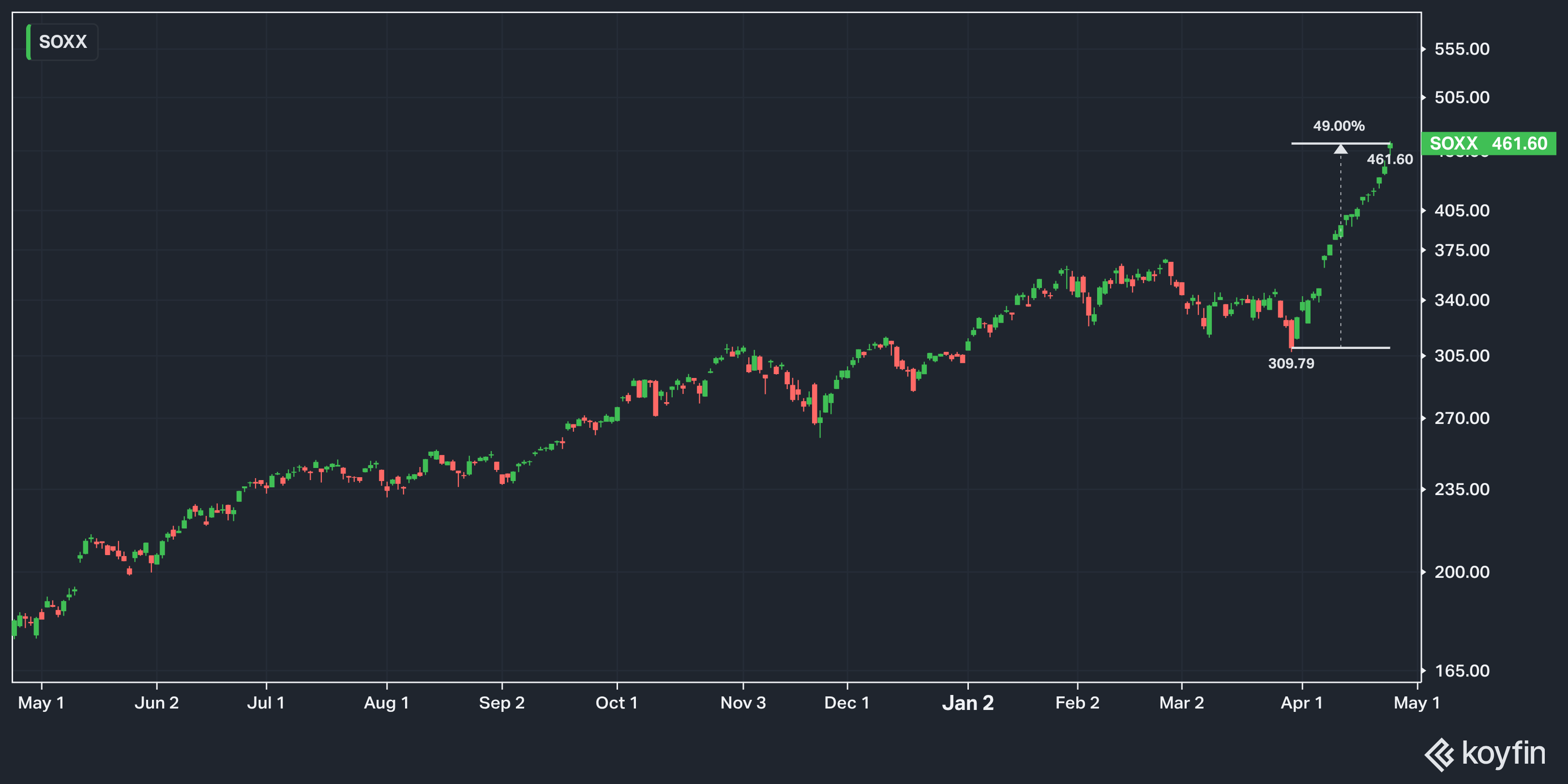Click the 555.00 price axis marker
1568x784 pixels.
pos(1462,49)
